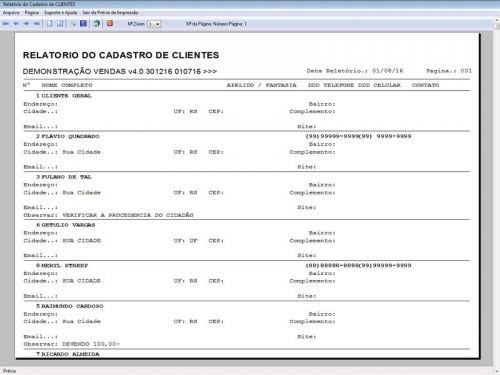The height and width of the screenshot is (375, 500).
Task: Click the DDD CELULAR column header
Action: click(379, 85)
